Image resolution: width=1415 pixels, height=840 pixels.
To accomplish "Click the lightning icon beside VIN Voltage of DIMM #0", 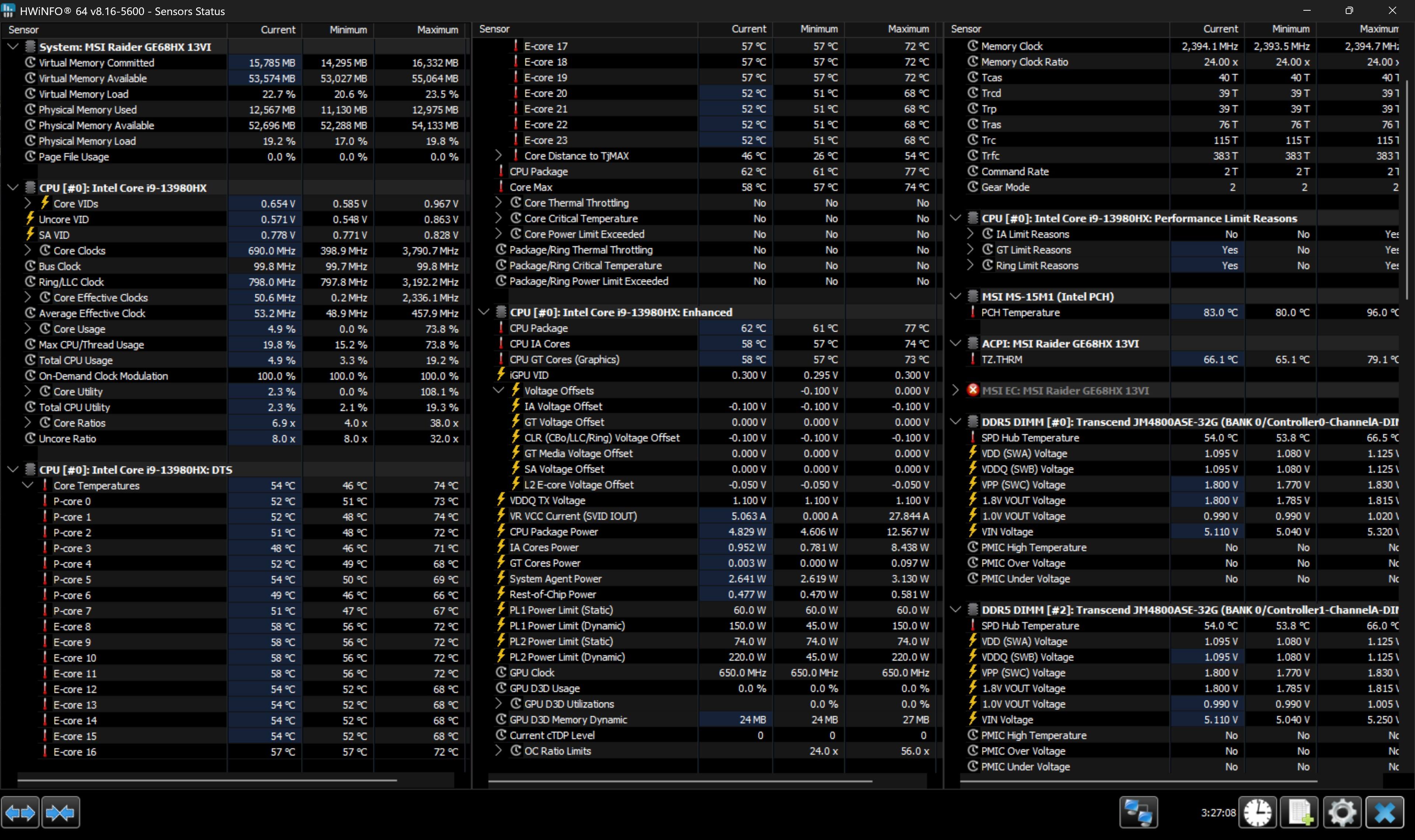I will [973, 531].
